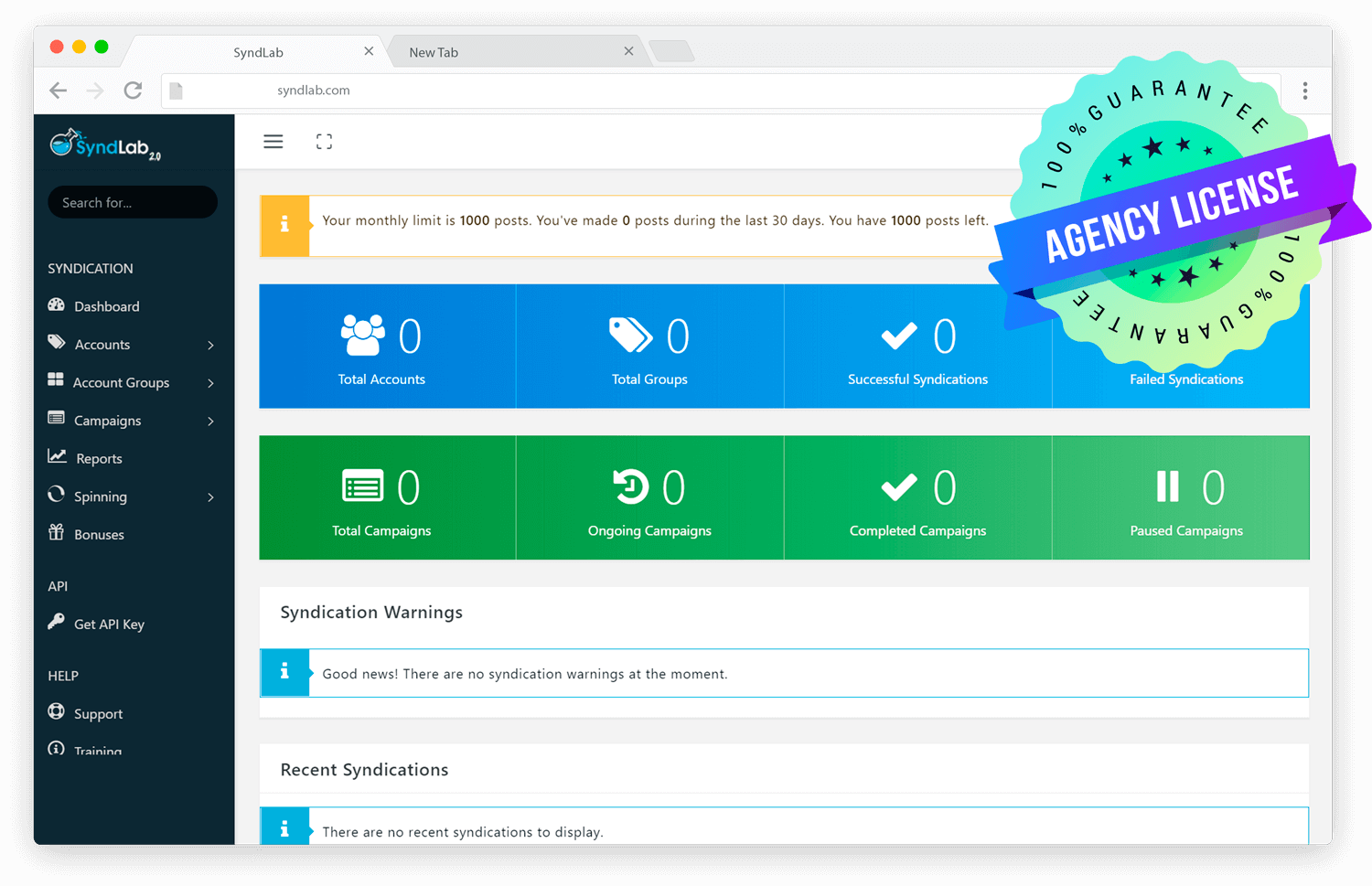Click the Get API Key icon
The height and width of the screenshot is (886, 1372).
click(x=57, y=622)
